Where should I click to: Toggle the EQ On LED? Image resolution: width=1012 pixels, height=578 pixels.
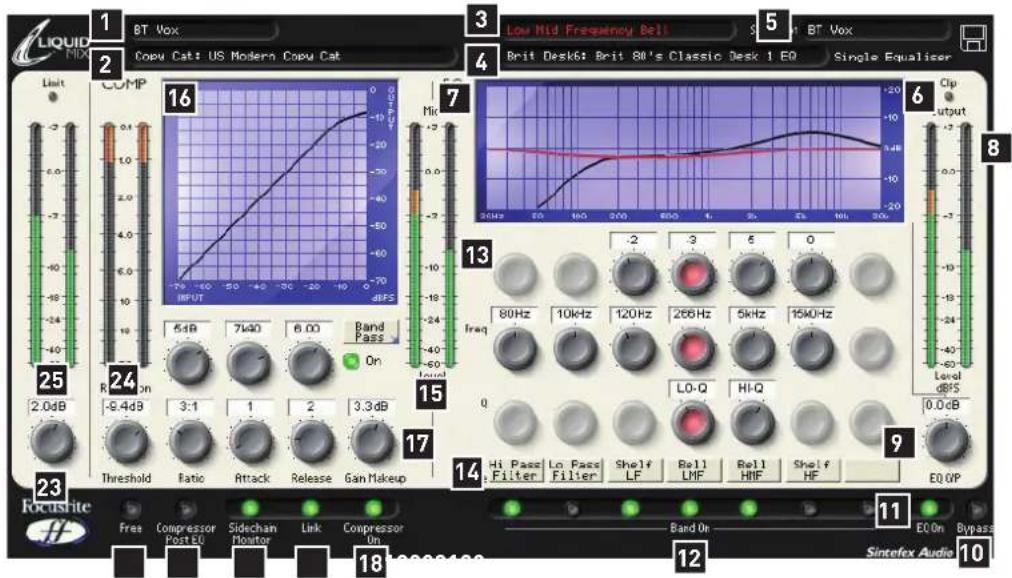(x=929, y=509)
